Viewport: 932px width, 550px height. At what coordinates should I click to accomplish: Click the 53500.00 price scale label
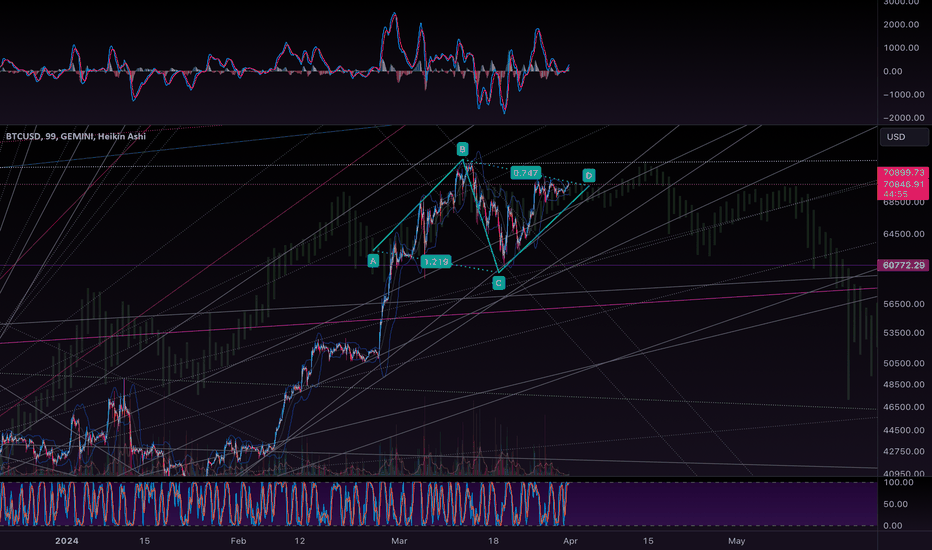903,333
